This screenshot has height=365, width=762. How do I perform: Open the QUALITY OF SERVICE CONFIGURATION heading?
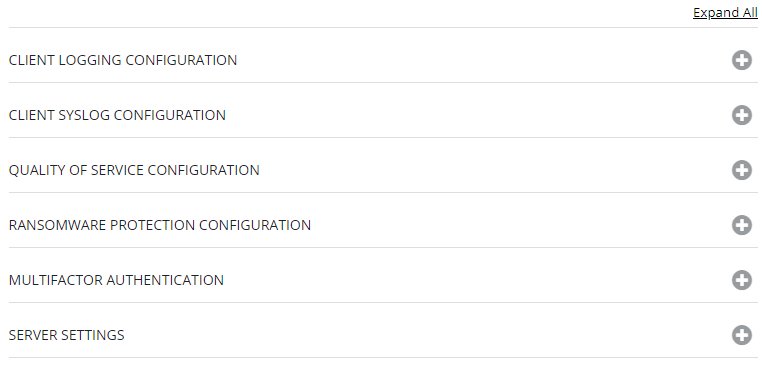[134, 170]
